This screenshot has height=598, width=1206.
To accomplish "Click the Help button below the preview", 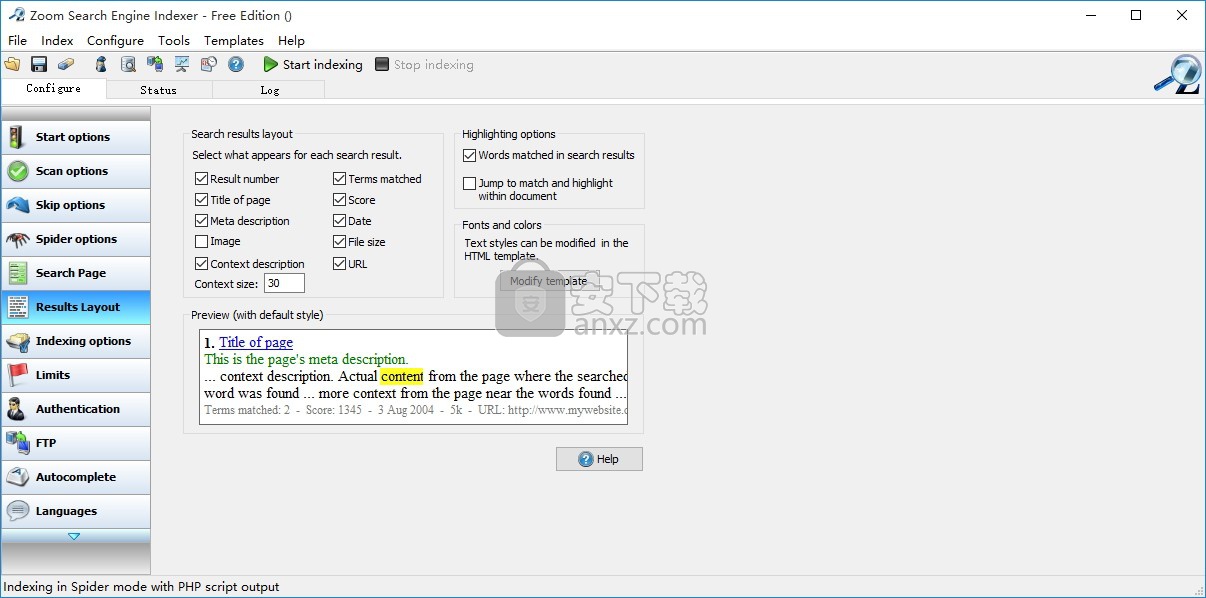I will click(599, 459).
